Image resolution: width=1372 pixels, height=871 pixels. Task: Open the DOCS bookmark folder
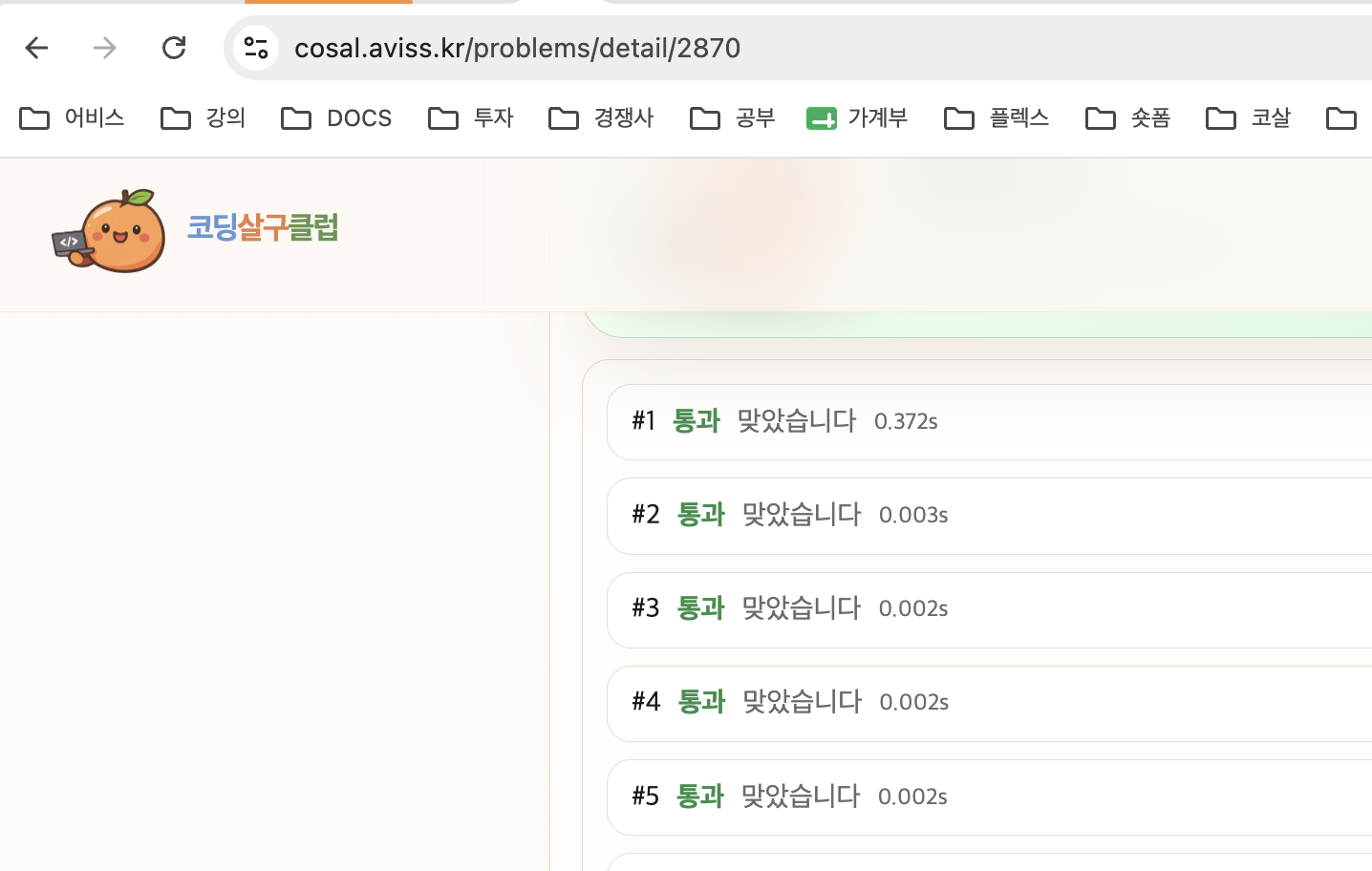(x=336, y=118)
